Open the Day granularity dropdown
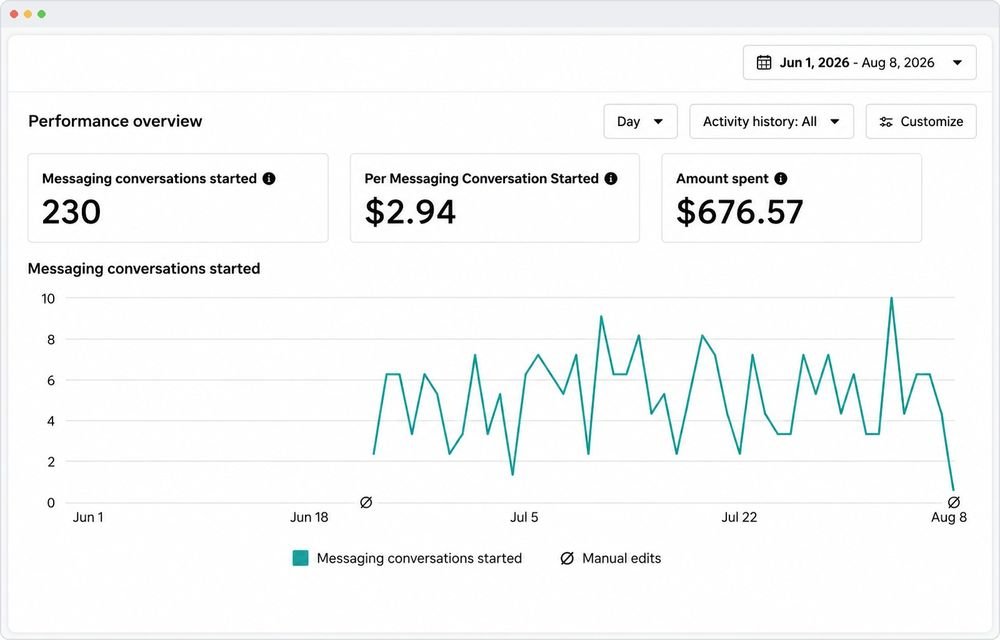The image size is (1000, 640). click(x=640, y=121)
